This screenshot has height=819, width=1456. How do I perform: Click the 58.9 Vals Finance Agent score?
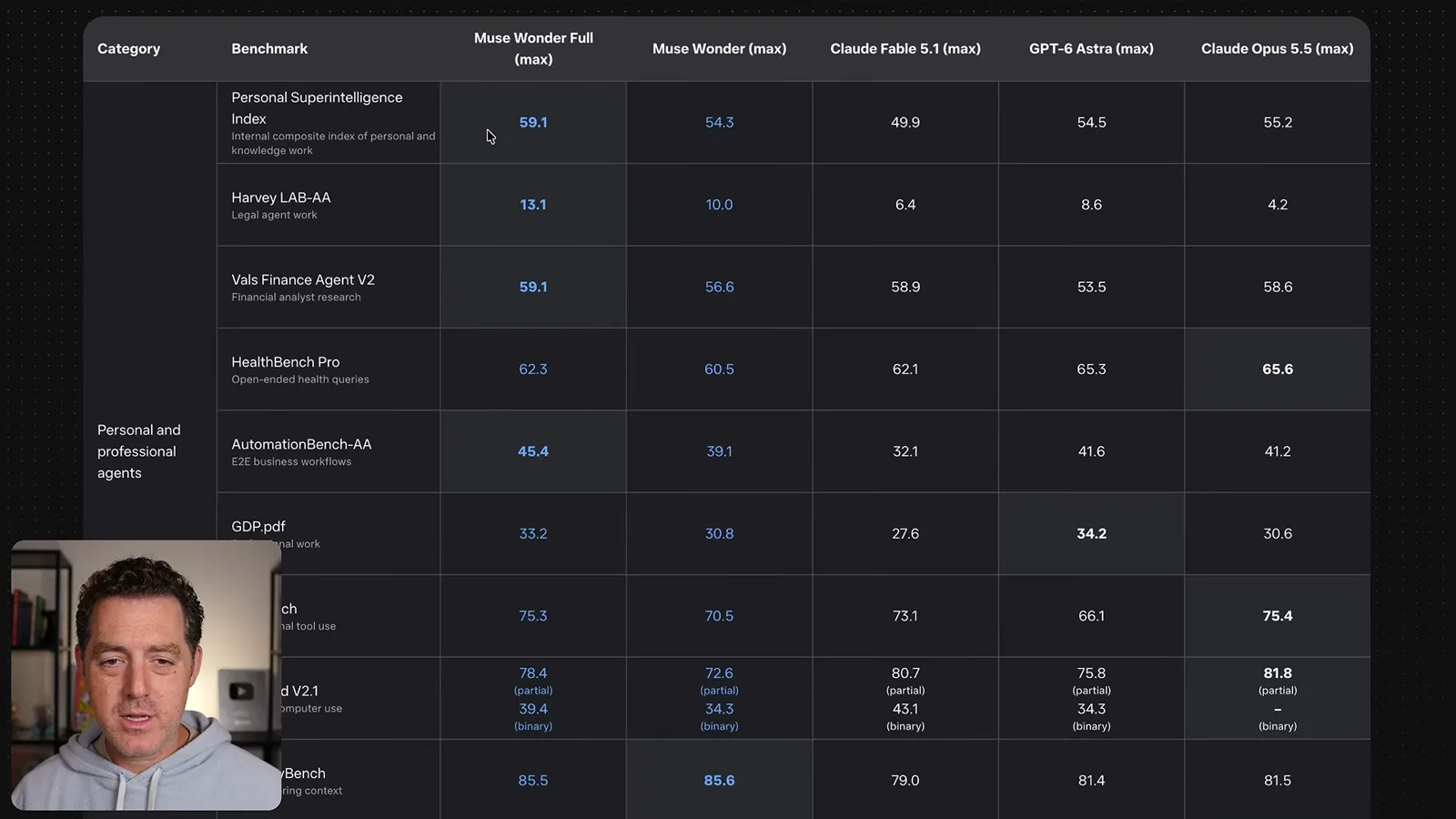pyautogui.click(x=905, y=288)
